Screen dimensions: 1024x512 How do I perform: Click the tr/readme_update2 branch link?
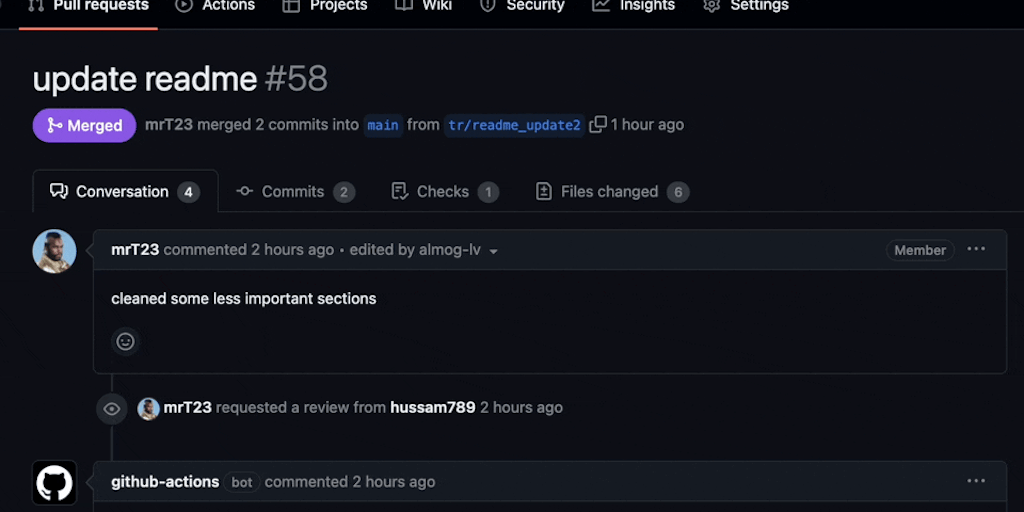pos(514,125)
